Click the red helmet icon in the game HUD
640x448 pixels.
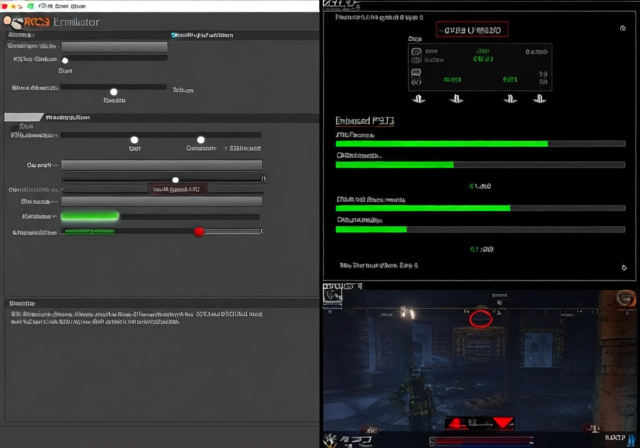458,423
